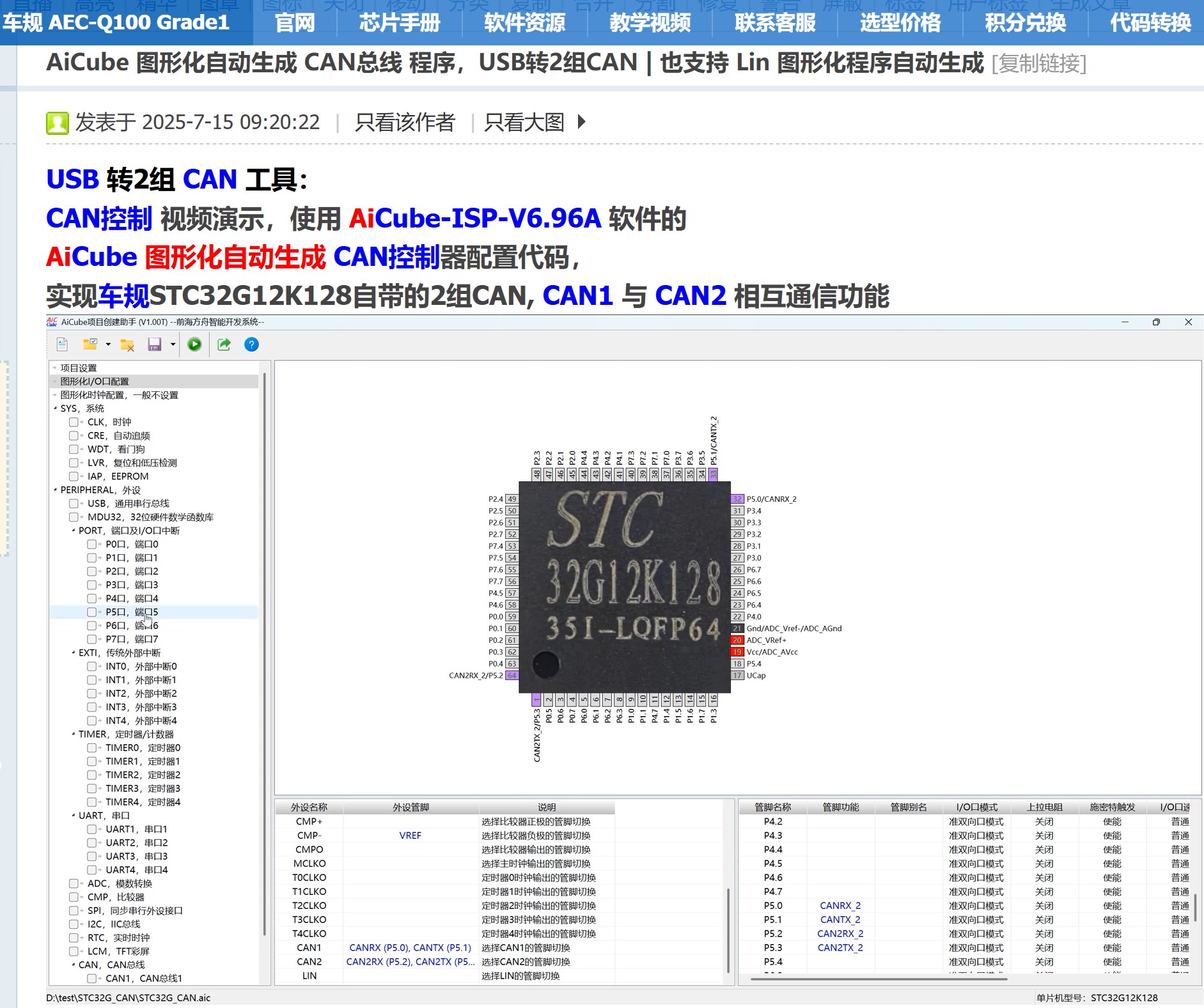Click the 车规 AEC-Q100 Grade1 banner link
The image size is (1204, 1008).
(x=116, y=22)
